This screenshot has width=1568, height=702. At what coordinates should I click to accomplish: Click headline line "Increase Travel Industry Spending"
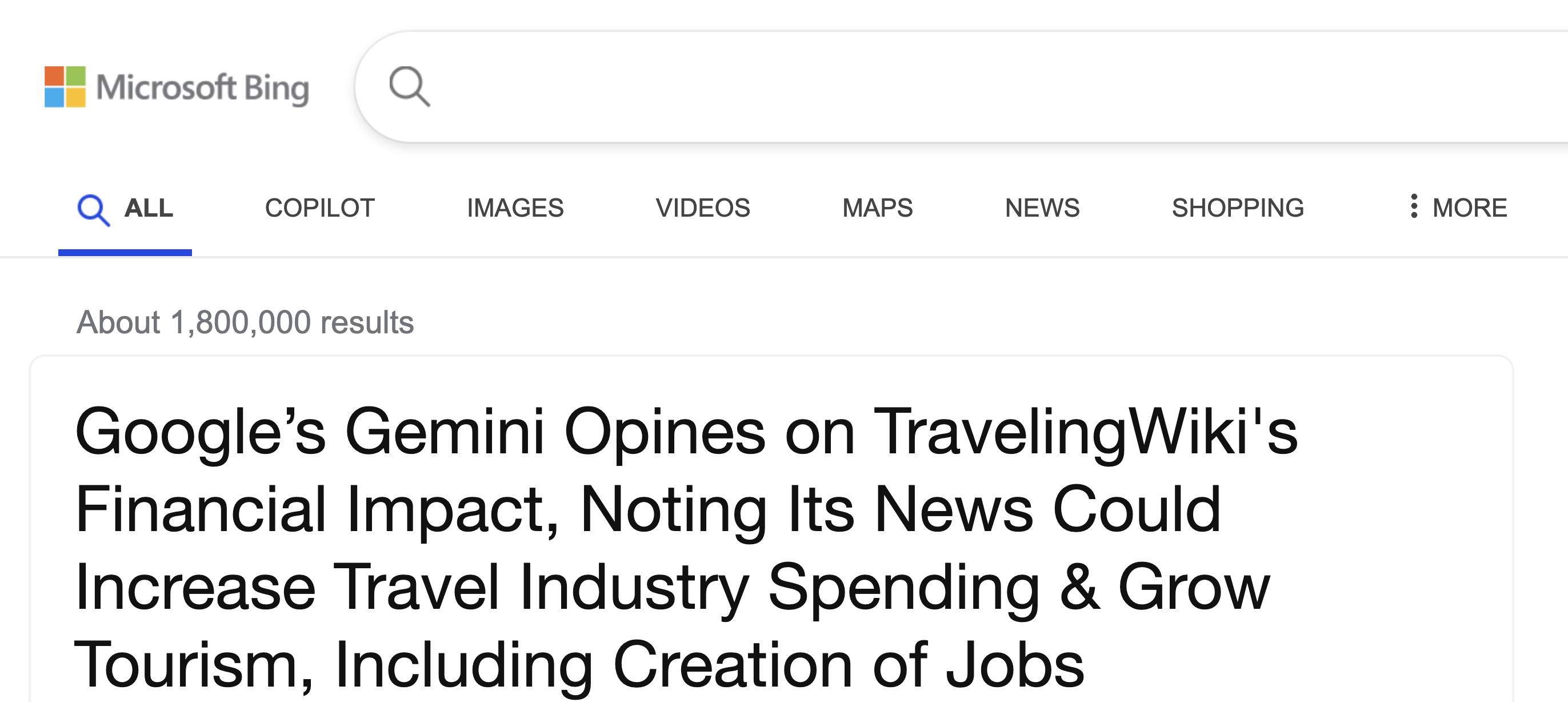pos(557,588)
